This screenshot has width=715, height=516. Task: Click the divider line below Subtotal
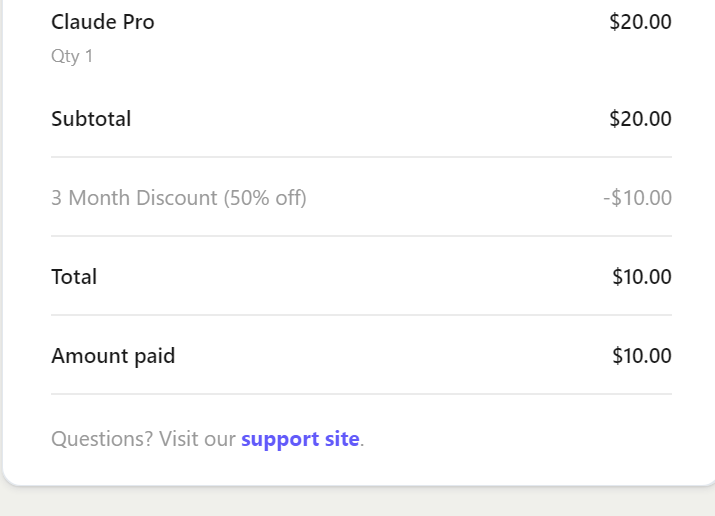pos(361,157)
